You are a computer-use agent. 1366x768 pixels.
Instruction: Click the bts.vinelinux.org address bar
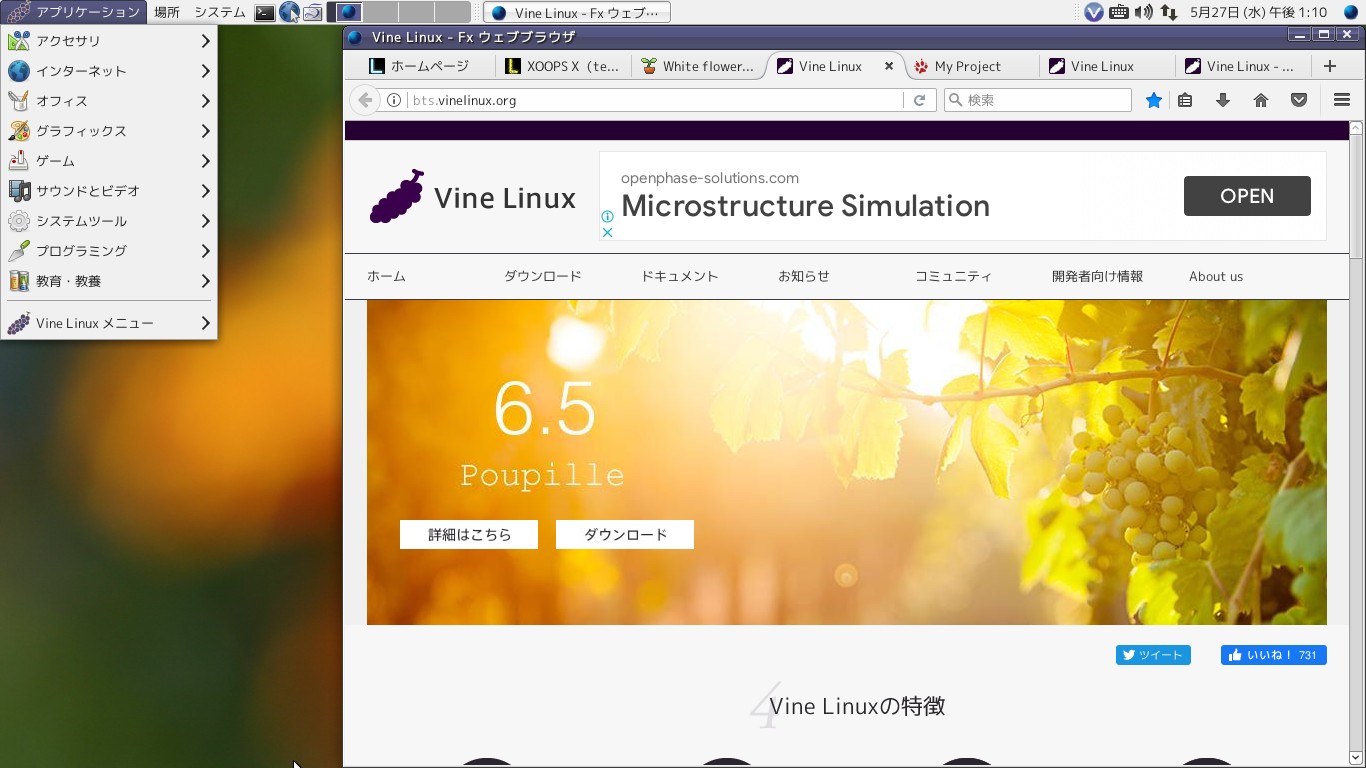click(654, 100)
